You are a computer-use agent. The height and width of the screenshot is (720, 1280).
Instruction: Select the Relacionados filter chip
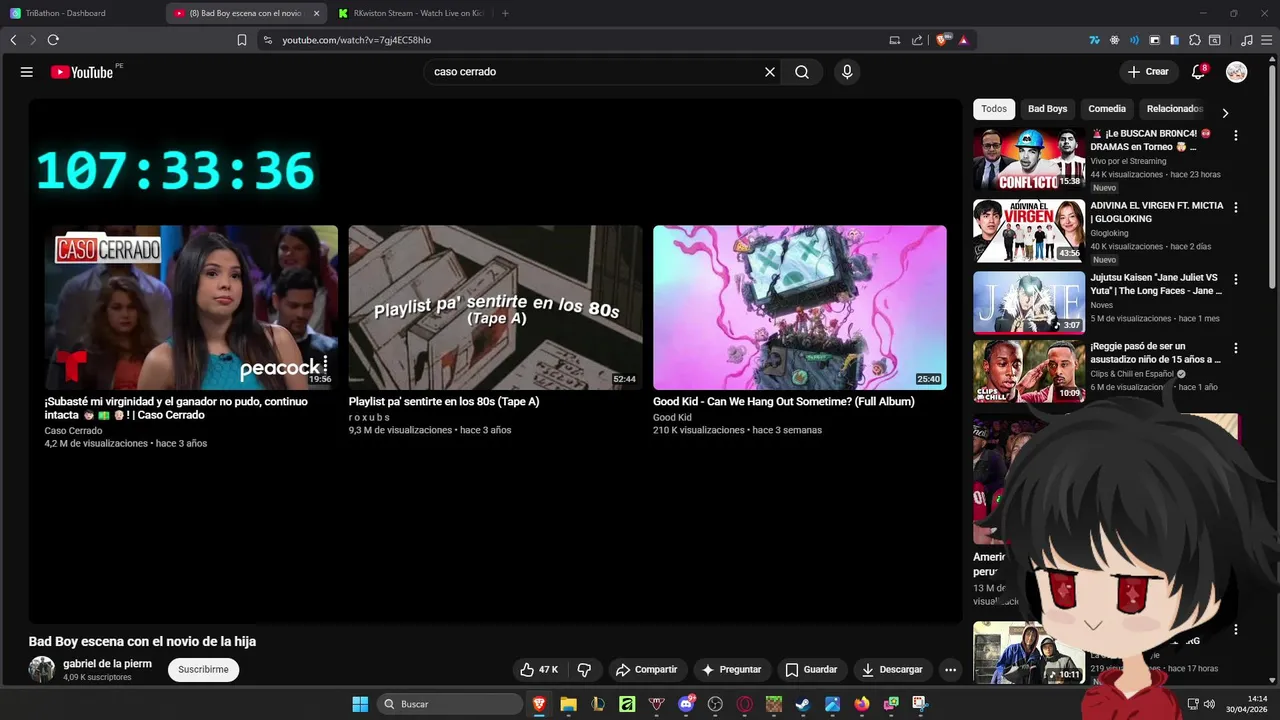(1174, 109)
